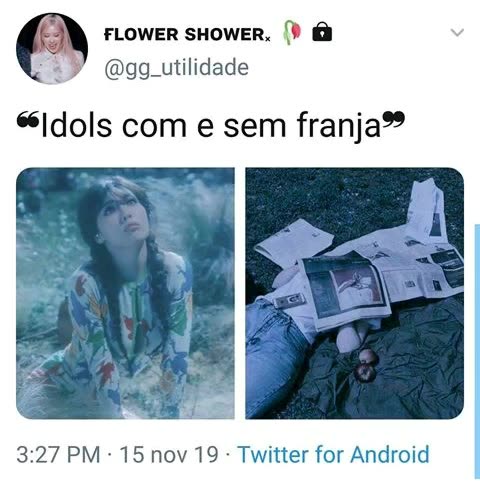The image size is (480, 486).
Task: Click the word franja in tweet text
Action: 339,128
